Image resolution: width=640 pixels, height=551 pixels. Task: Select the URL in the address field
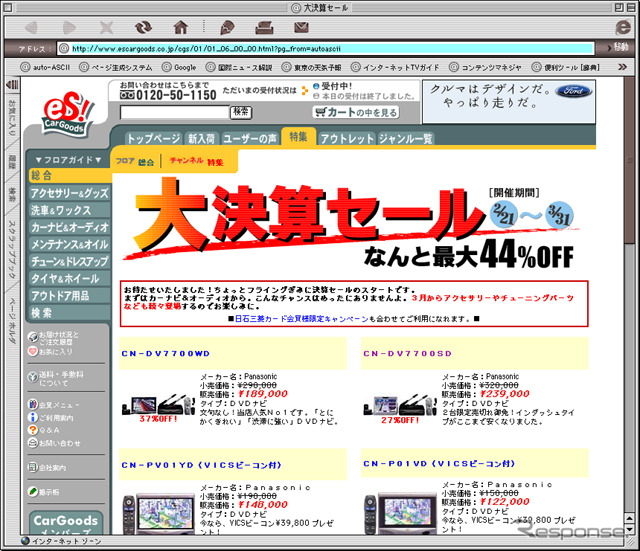click(x=325, y=49)
